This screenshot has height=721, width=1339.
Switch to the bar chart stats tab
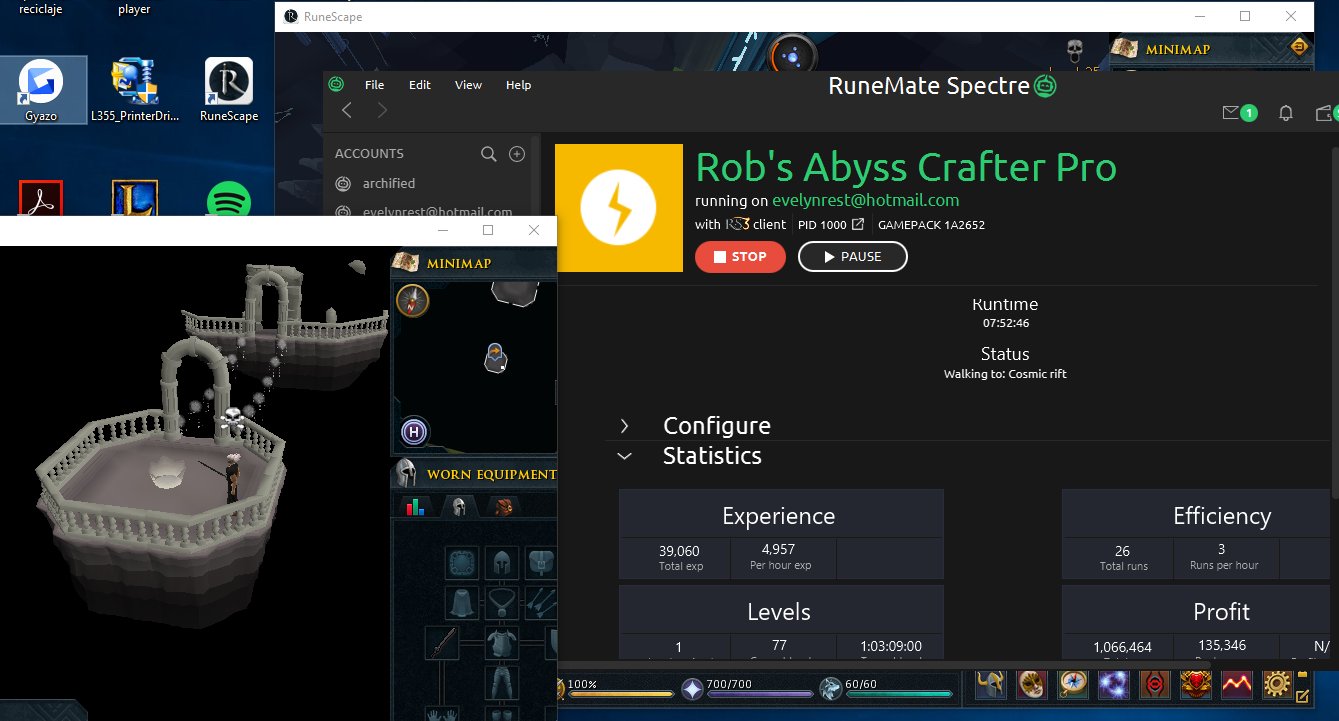[x=417, y=507]
